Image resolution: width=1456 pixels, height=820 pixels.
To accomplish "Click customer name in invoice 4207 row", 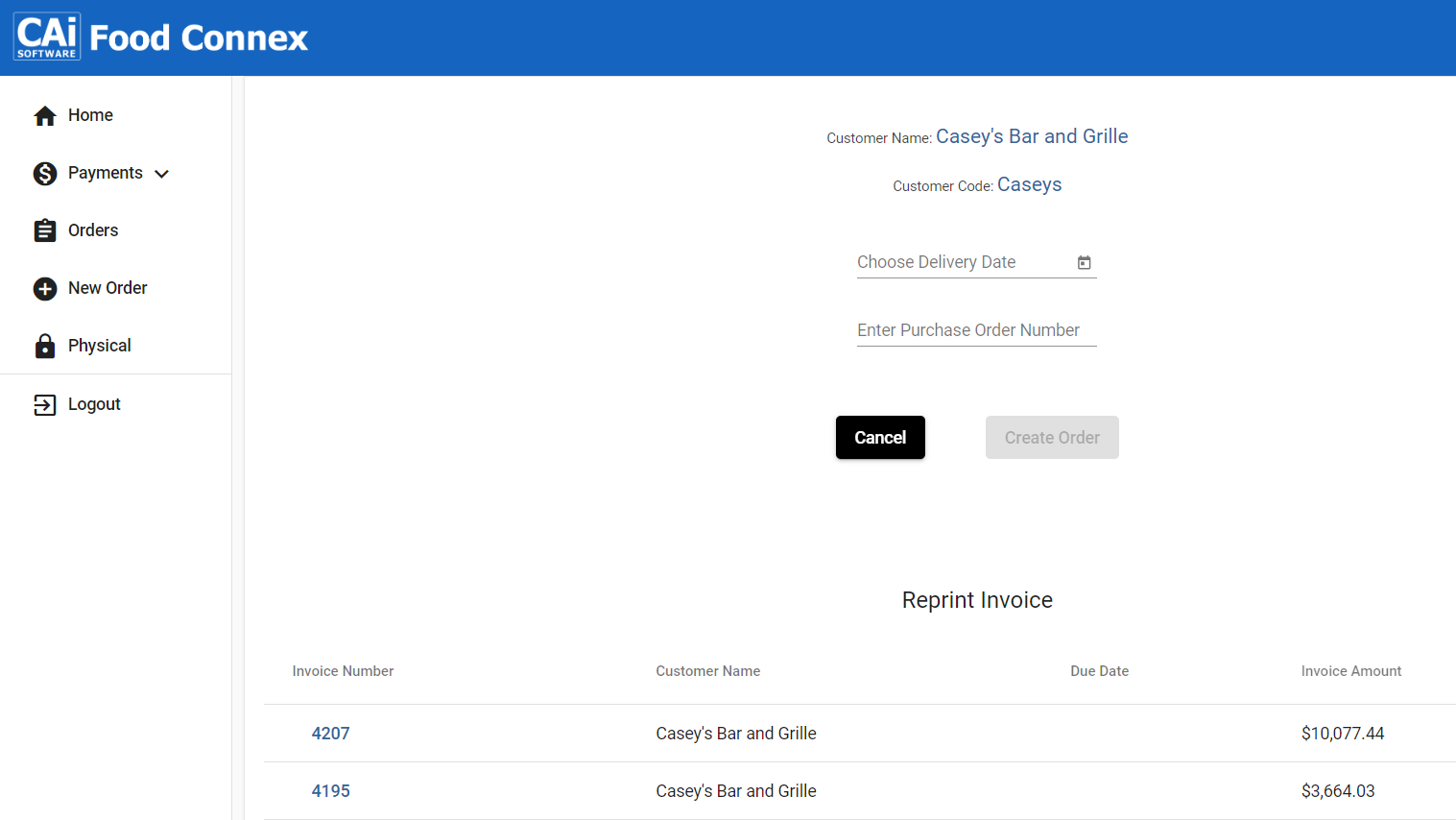I will (736, 734).
